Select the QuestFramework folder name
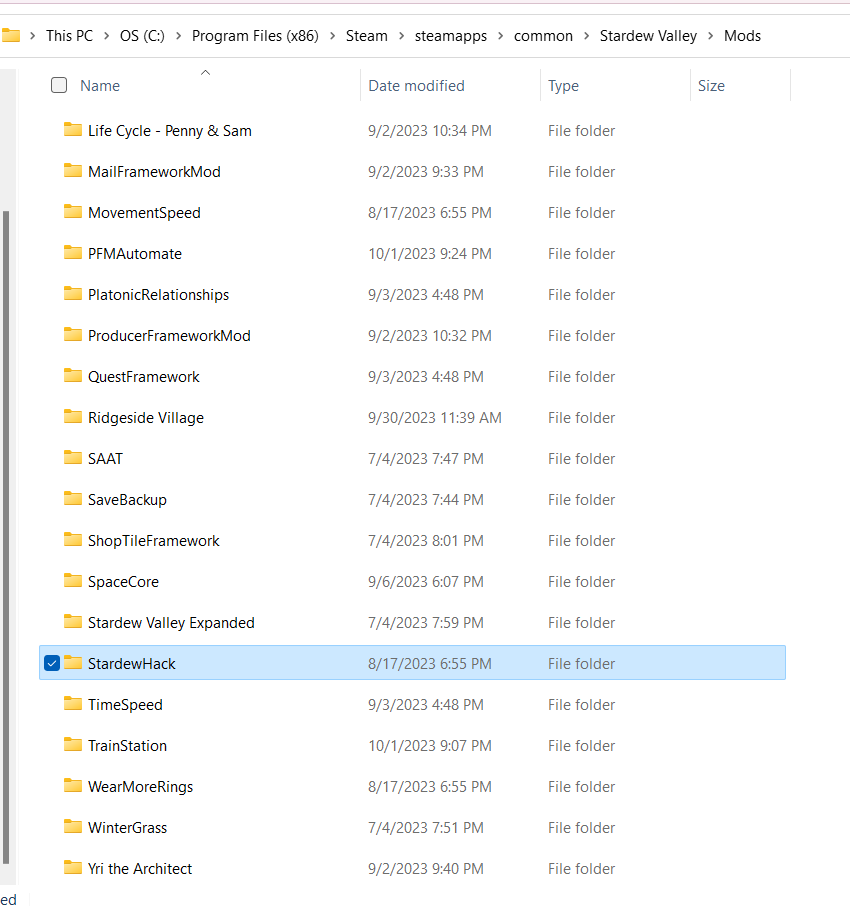 click(x=143, y=377)
